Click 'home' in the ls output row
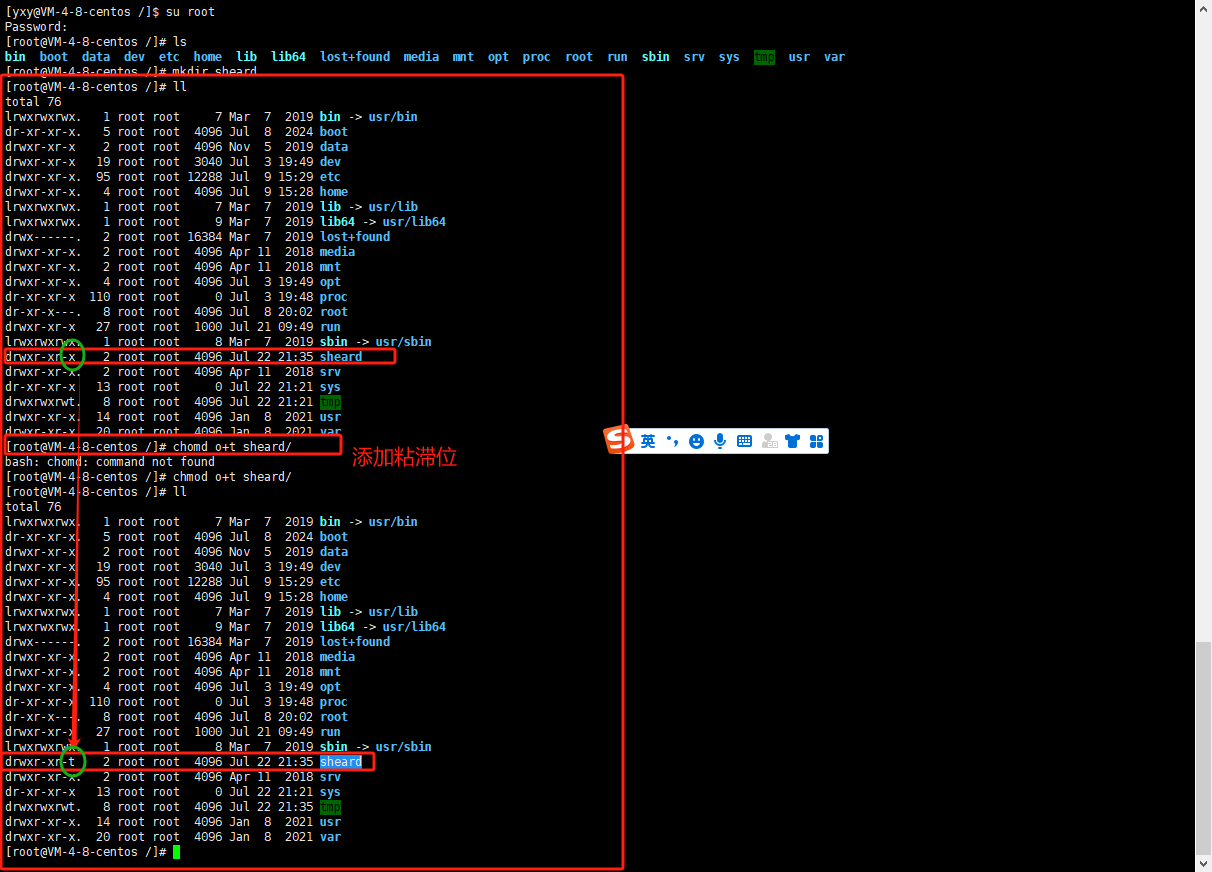Viewport: 1212px width, 872px height. [208, 57]
